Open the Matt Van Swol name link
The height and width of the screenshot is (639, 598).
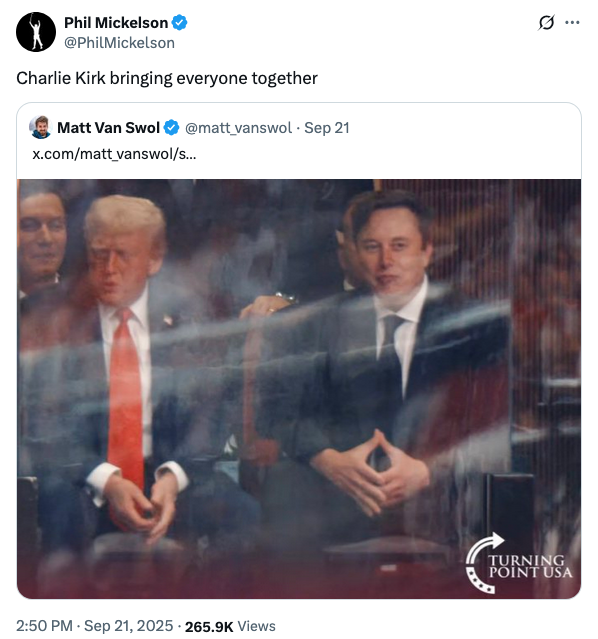pos(108,128)
